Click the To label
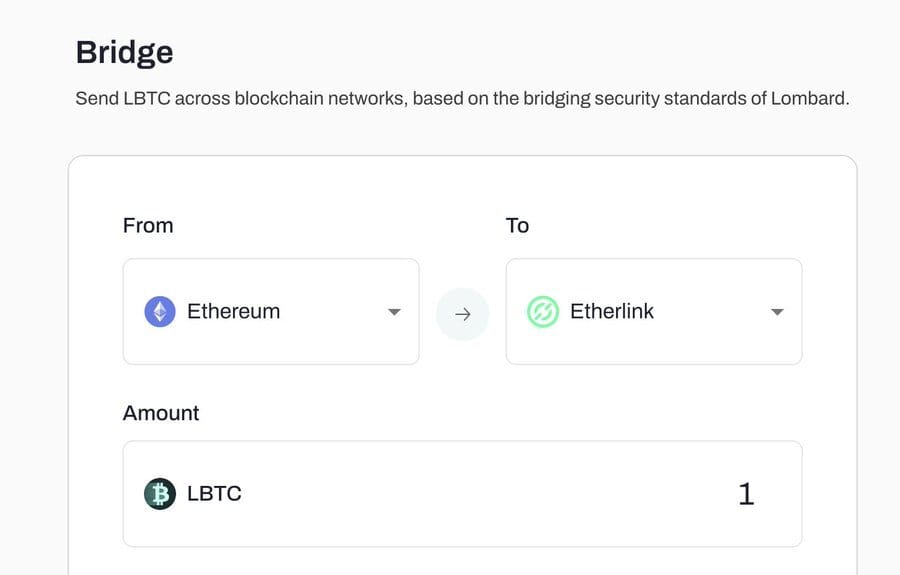Image resolution: width=900 pixels, height=575 pixels. point(517,226)
